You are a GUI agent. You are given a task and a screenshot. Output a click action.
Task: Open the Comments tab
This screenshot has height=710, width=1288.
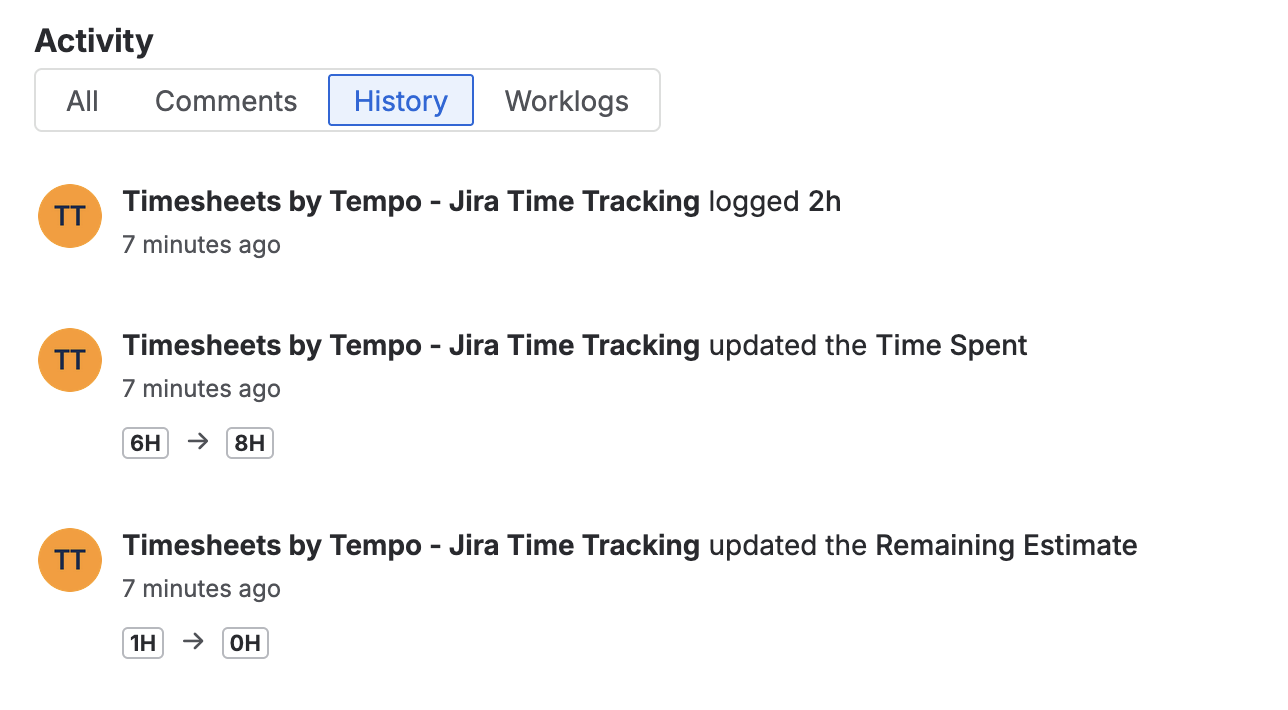(225, 100)
